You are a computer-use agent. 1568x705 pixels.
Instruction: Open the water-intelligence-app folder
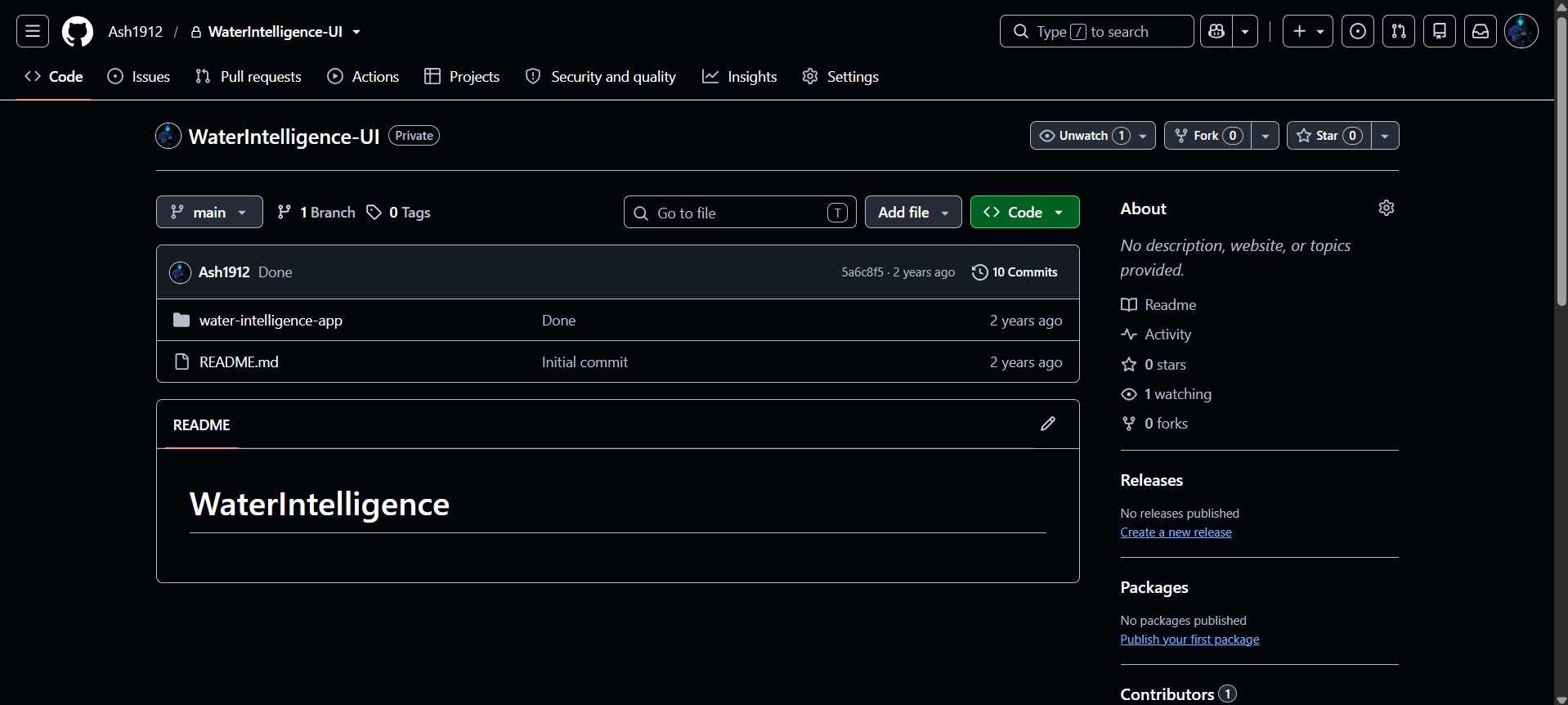pyautogui.click(x=271, y=321)
